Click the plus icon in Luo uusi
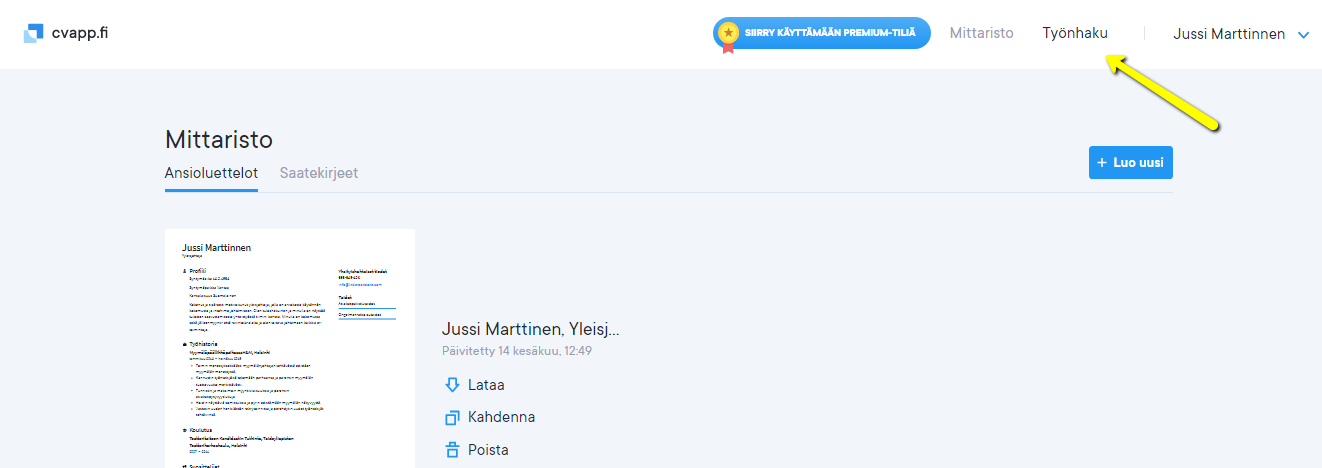 point(1102,163)
